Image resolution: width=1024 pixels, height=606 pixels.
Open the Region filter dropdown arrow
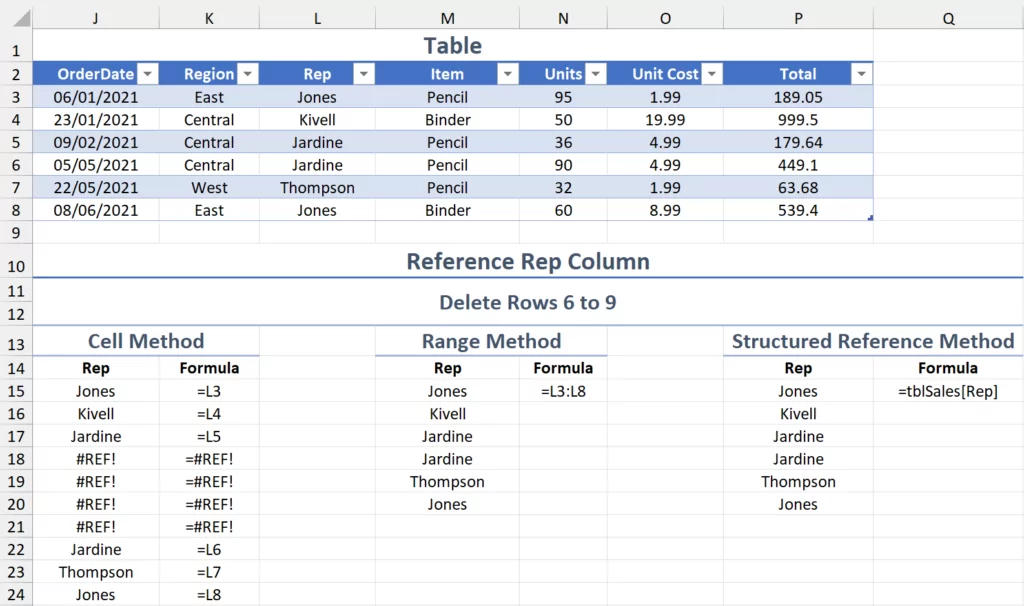[247, 74]
